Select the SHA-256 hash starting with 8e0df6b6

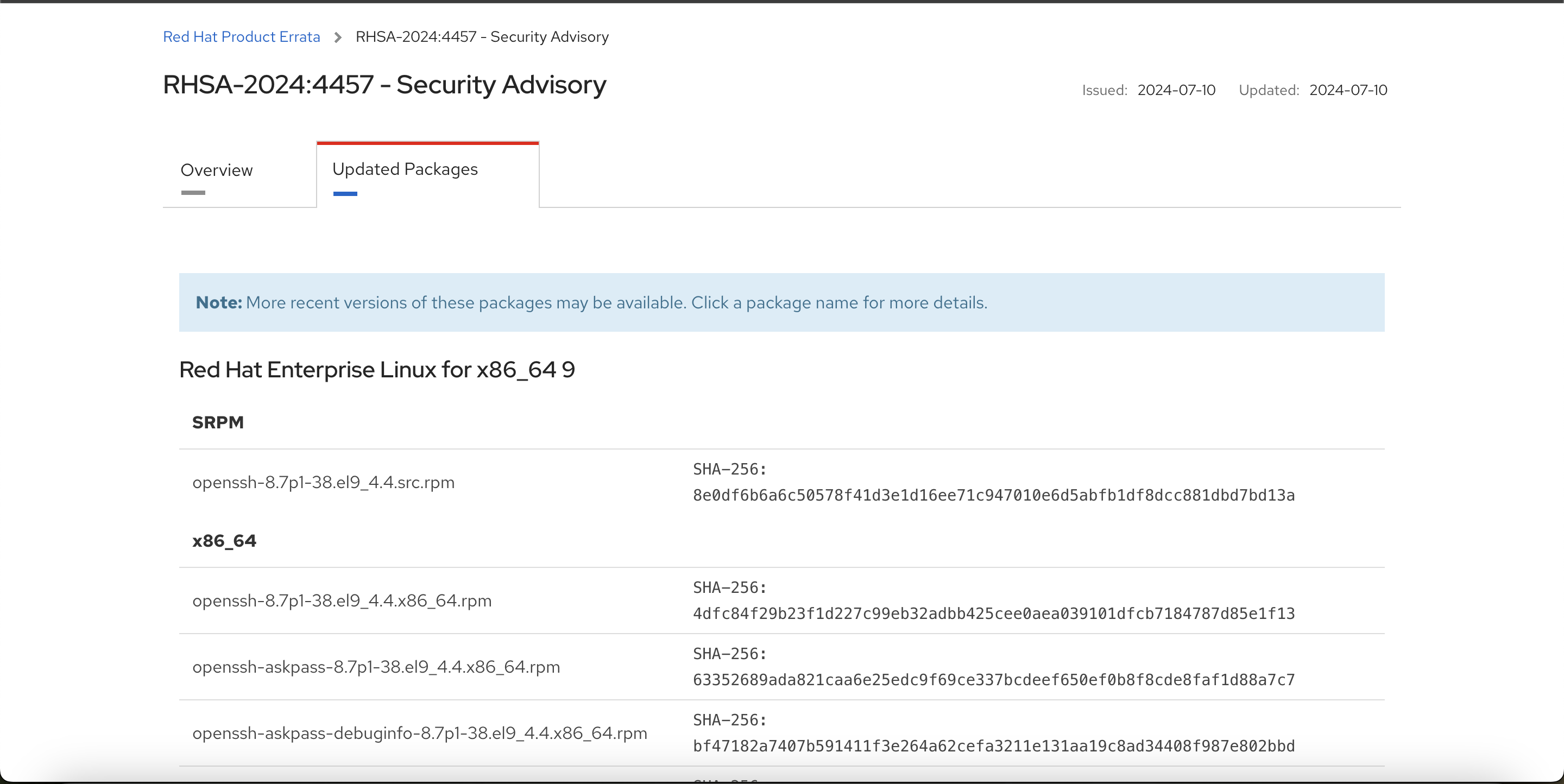tap(994, 496)
